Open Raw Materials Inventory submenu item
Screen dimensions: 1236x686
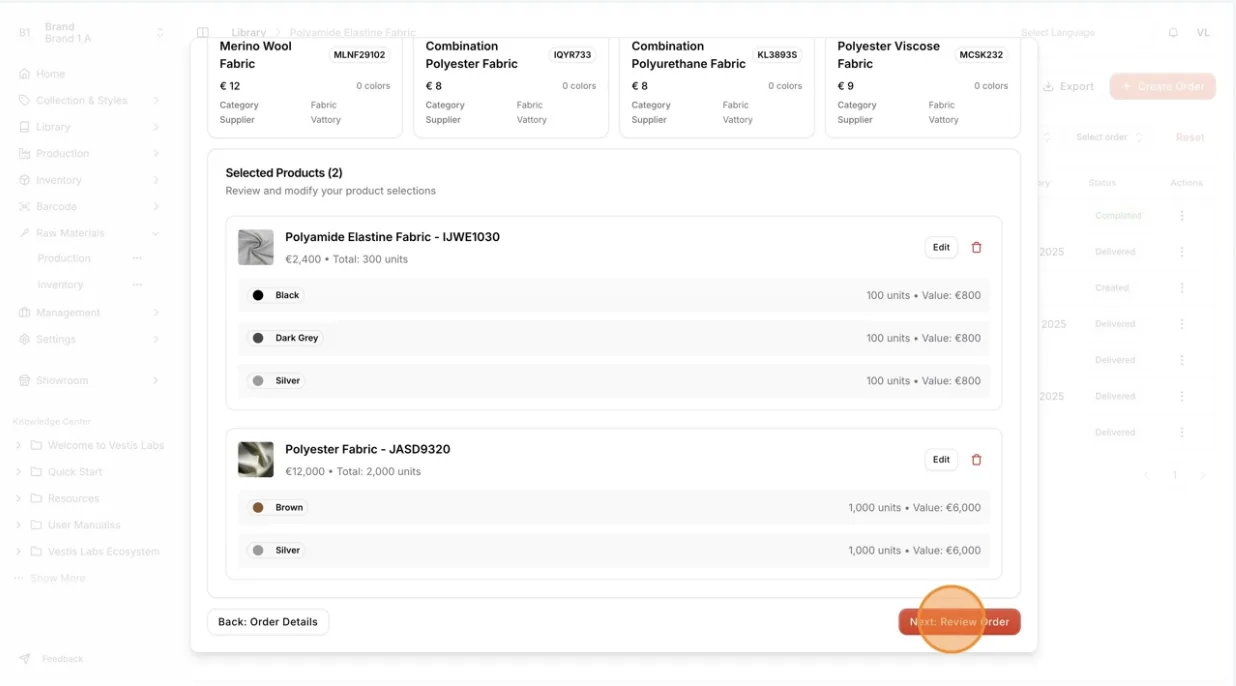coord(60,285)
